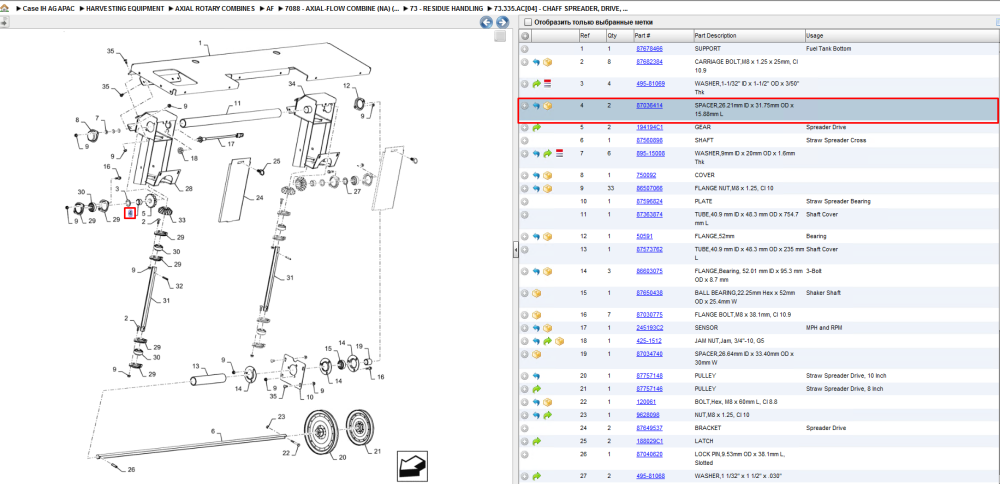Collapse the panel with the divider arrow

515,251
